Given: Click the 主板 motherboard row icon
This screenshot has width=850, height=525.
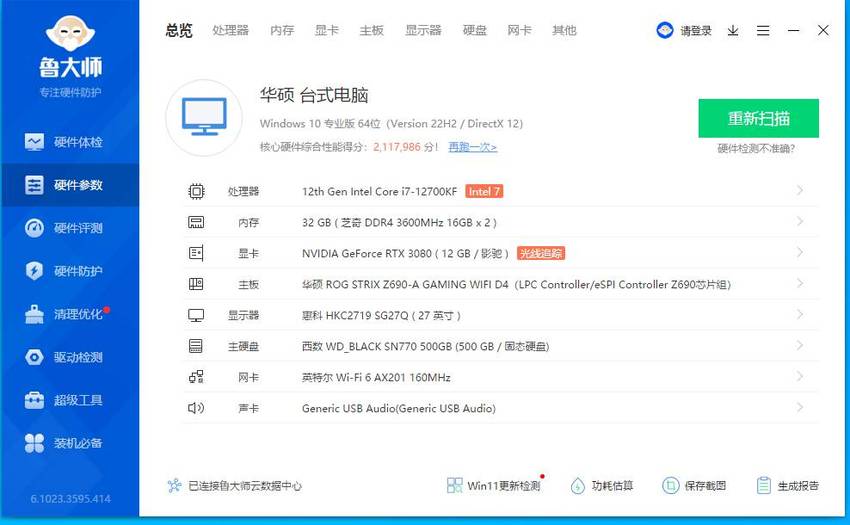Looking at the screenshot, I should tap(196, 284).
